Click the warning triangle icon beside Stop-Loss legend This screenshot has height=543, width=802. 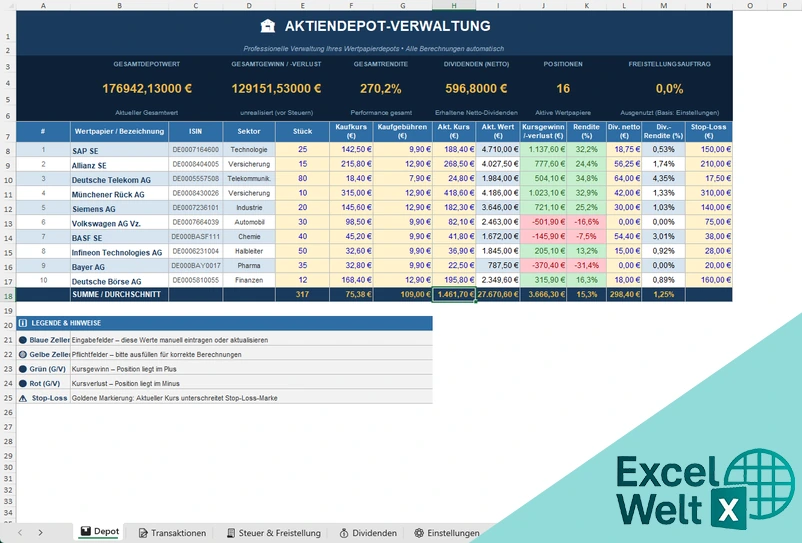[23, 398]
